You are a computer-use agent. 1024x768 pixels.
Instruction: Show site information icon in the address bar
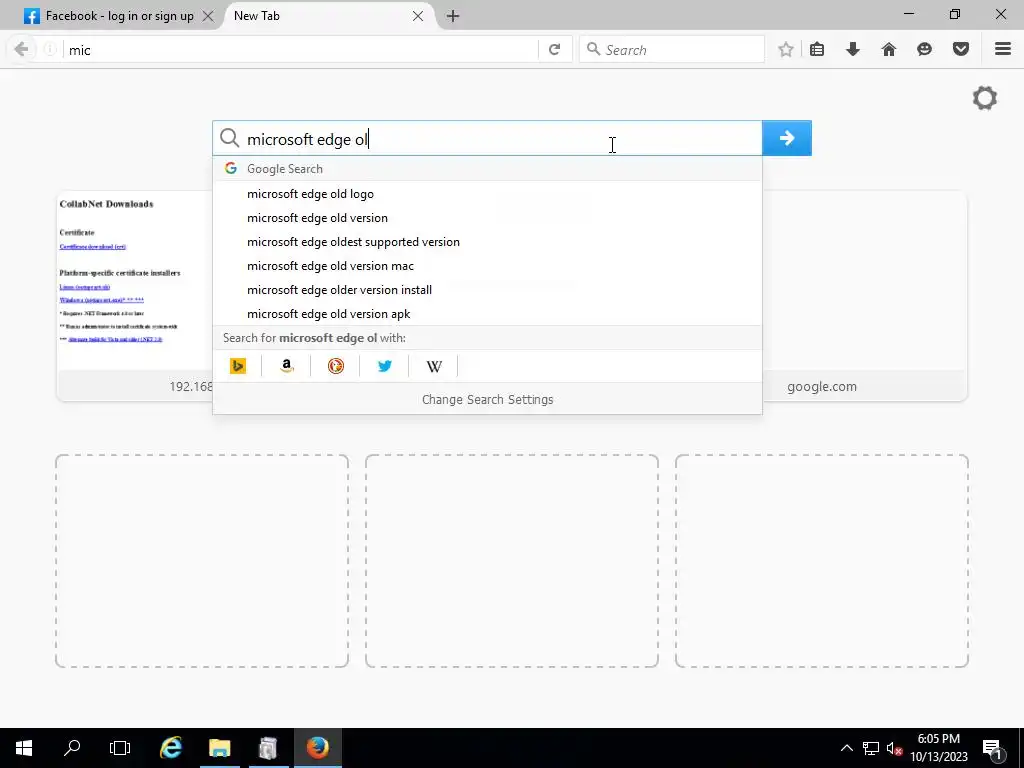pyautogui.click(x=50, y=50)
